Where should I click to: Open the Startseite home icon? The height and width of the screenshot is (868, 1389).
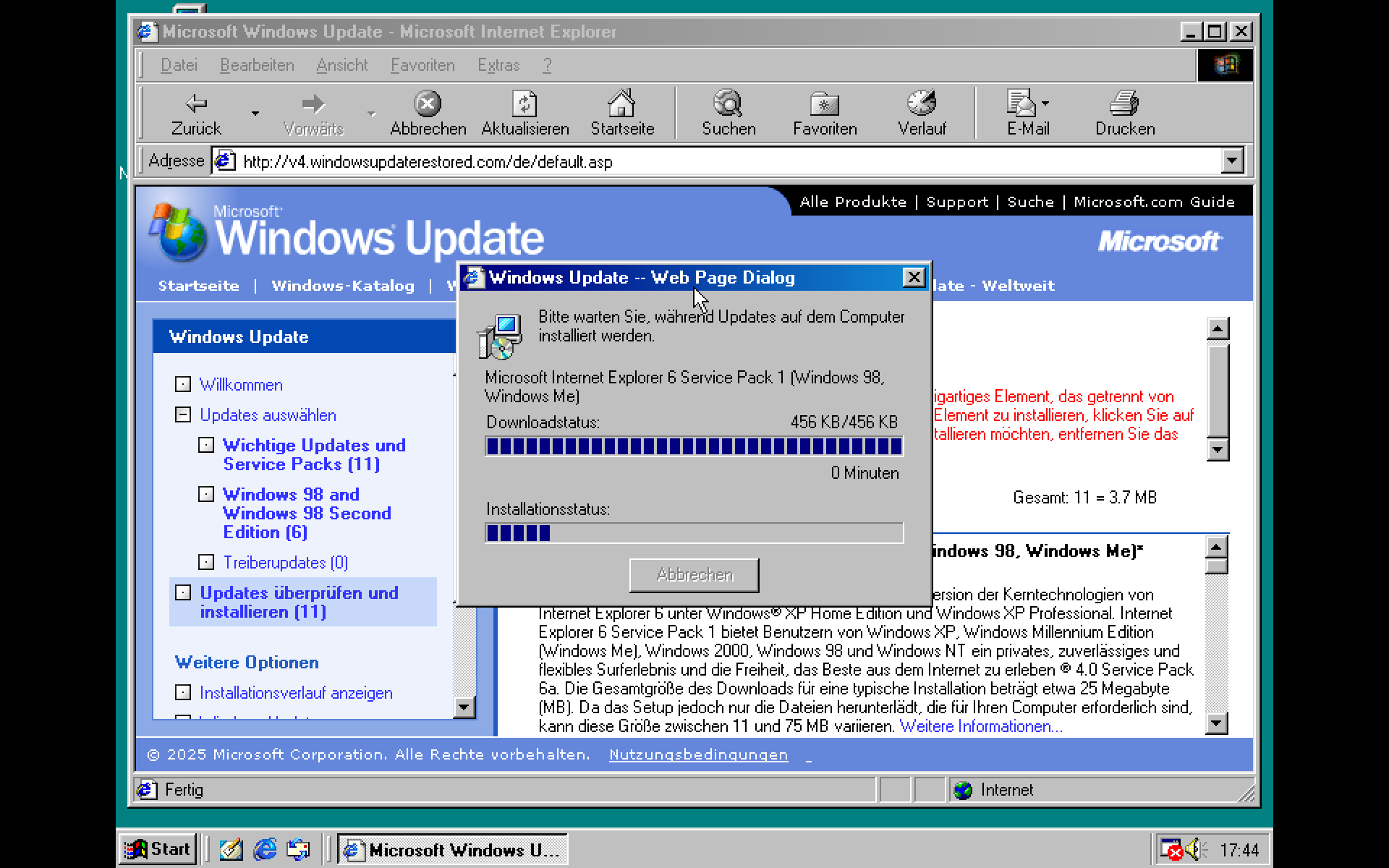click(x=621, y=104)
